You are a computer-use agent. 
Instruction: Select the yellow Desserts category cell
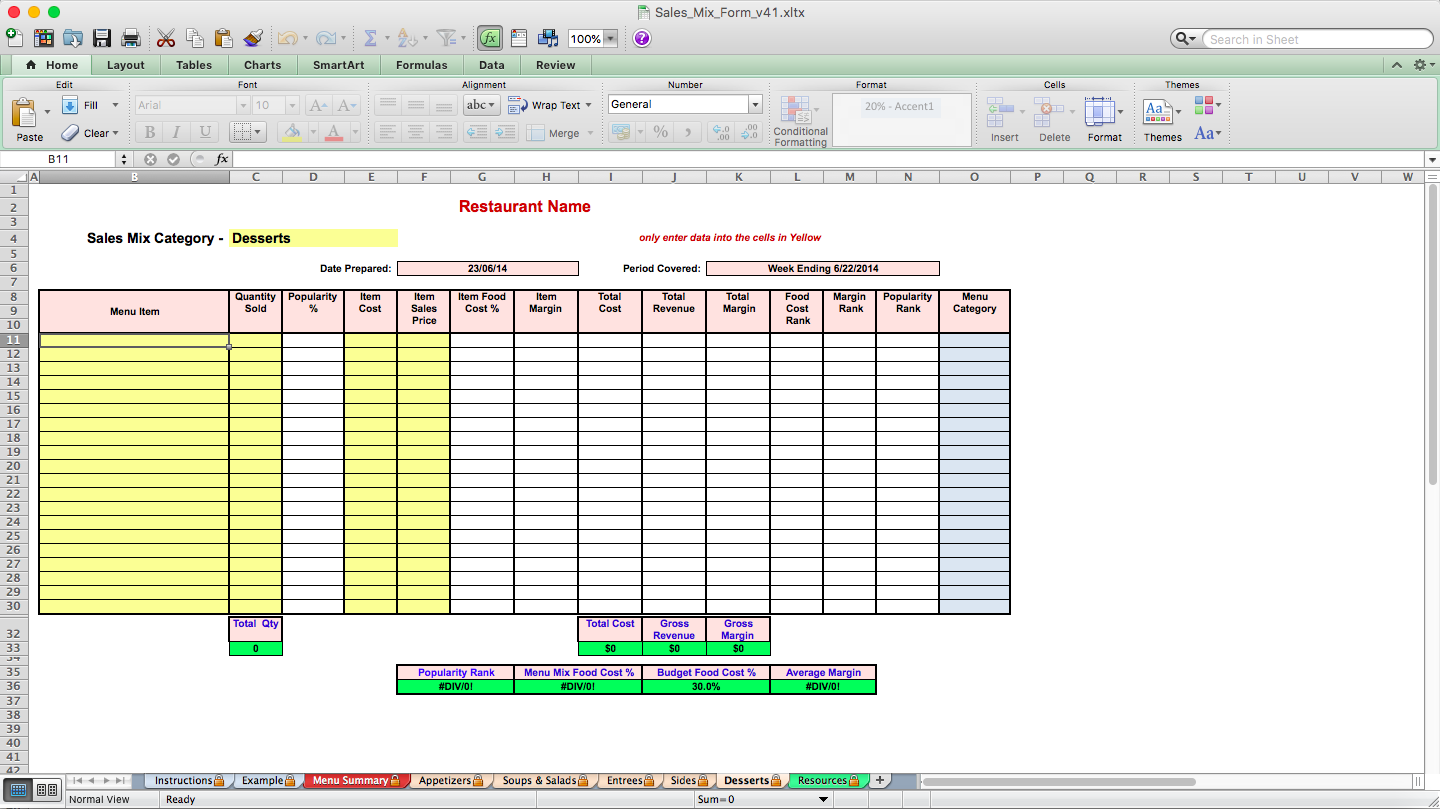tap(313, 238)
